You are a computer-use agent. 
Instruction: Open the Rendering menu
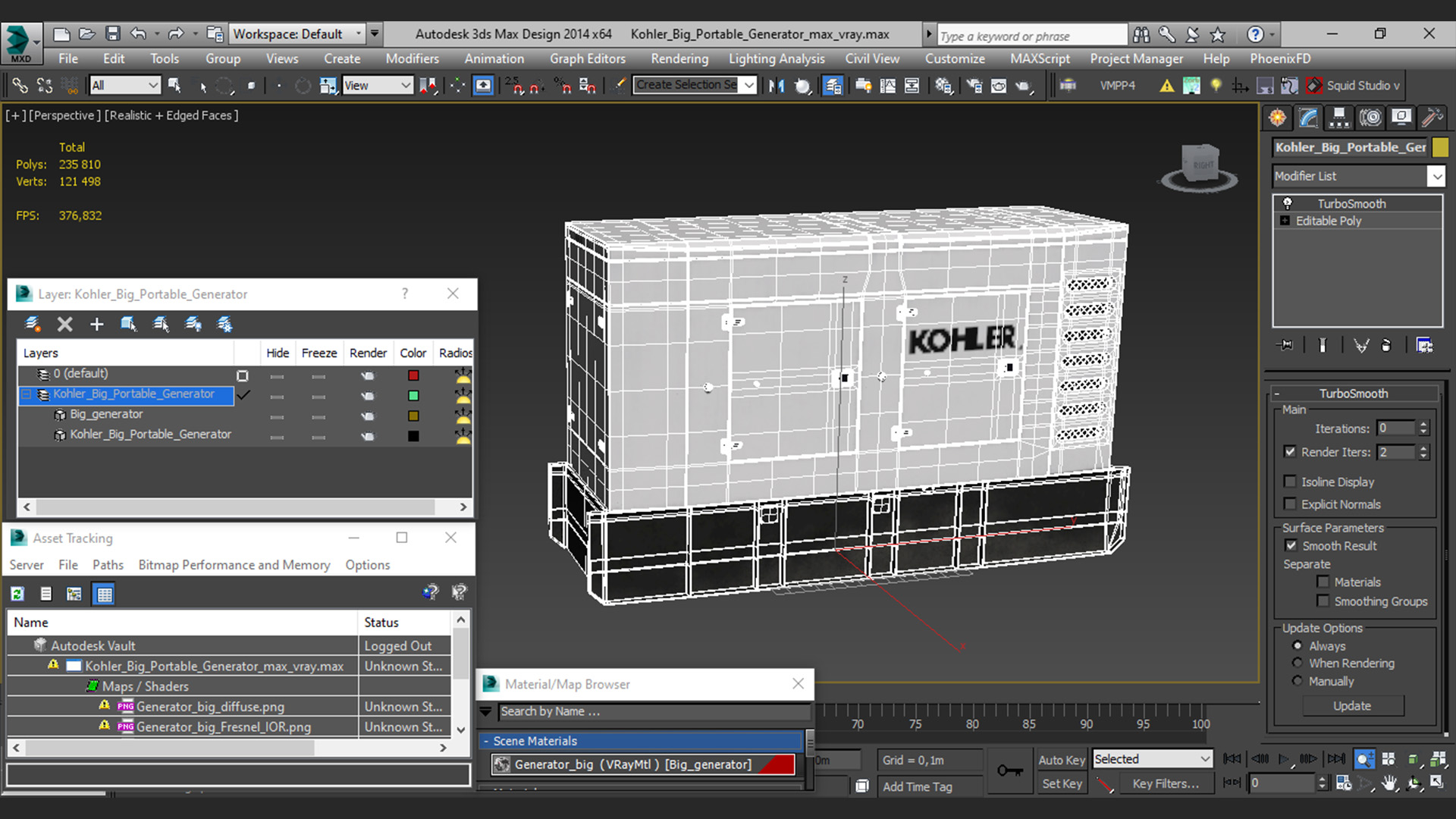point(679,58)
